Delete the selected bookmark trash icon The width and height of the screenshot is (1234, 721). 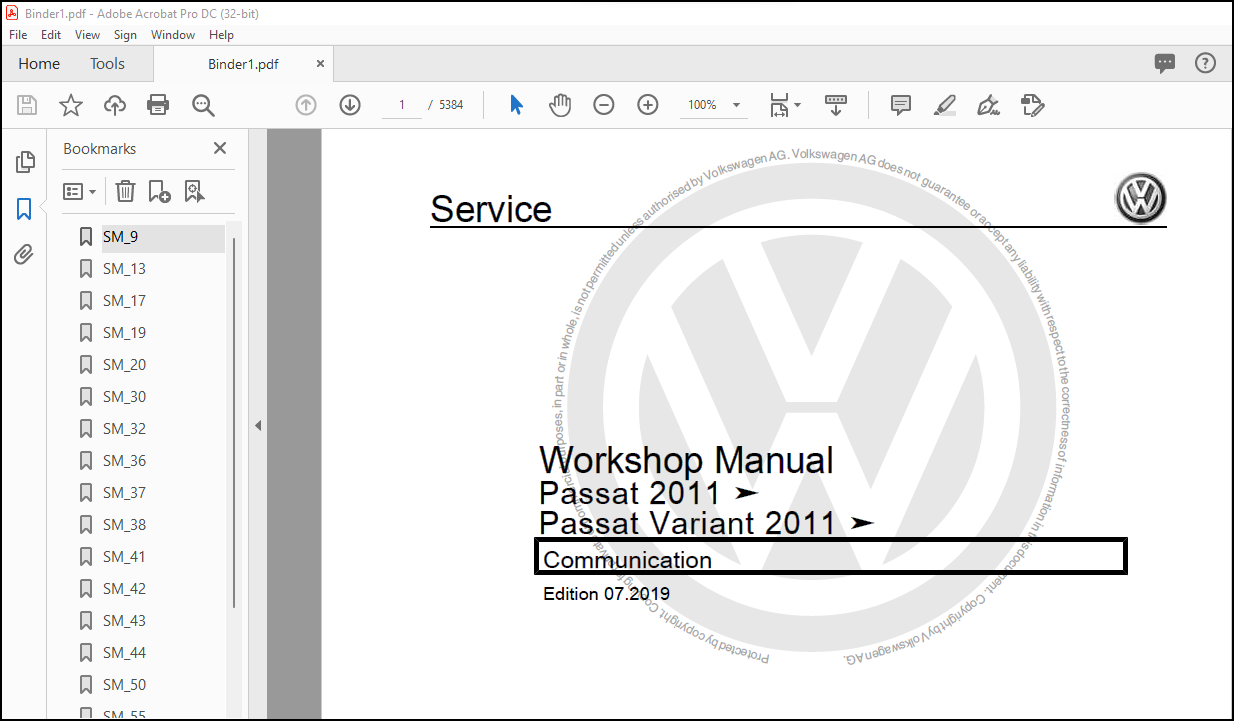click(125, 191)
